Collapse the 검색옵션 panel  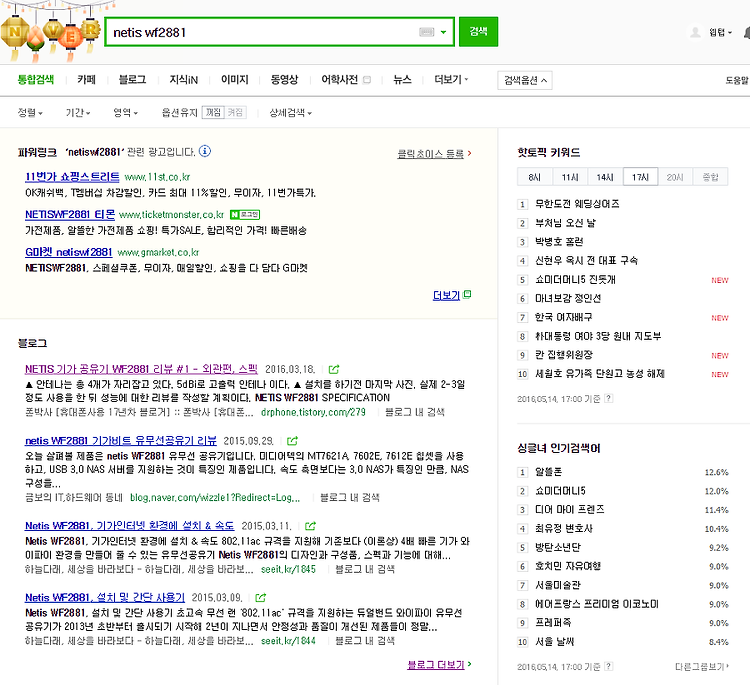click(x=525, y=80)
